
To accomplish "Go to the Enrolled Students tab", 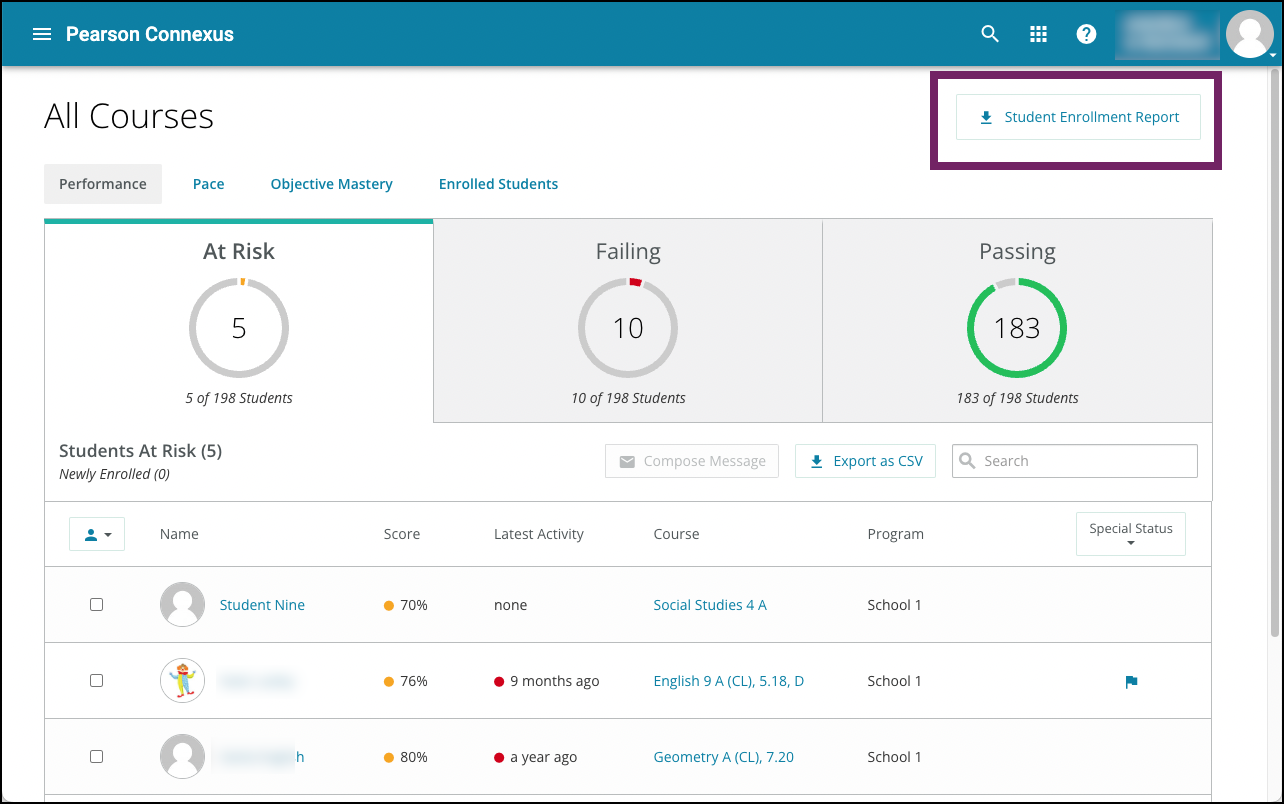I will (498, 184).
